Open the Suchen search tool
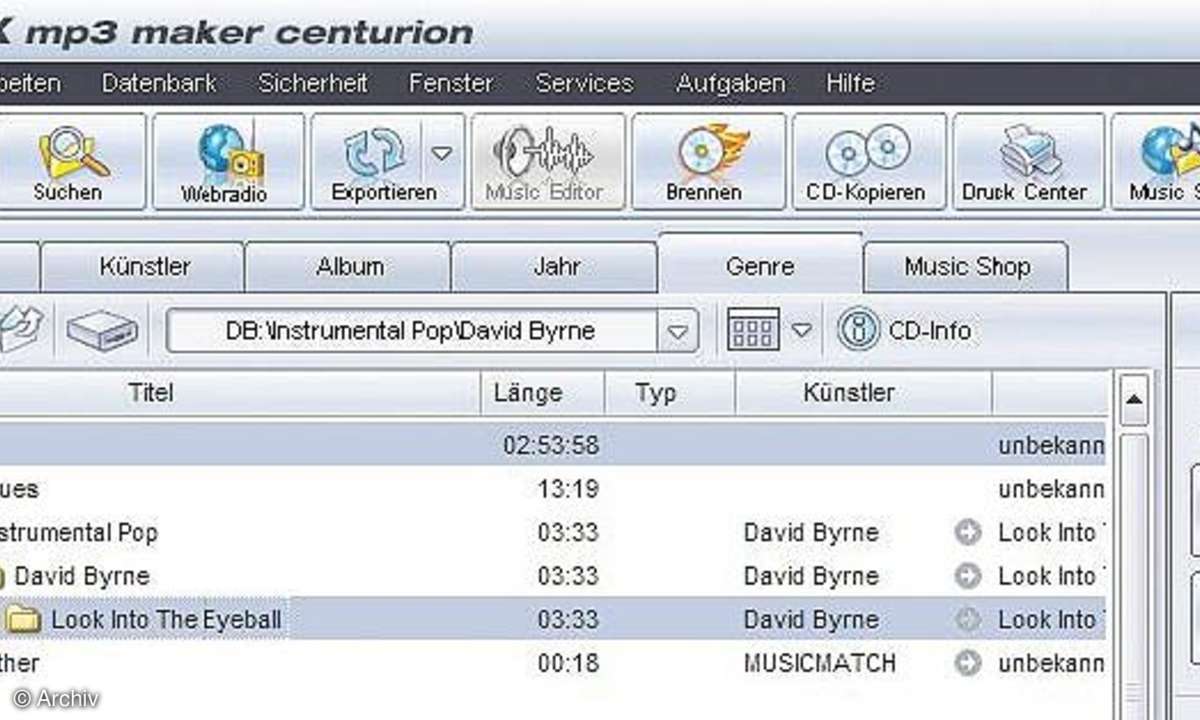 pos(72,162)
